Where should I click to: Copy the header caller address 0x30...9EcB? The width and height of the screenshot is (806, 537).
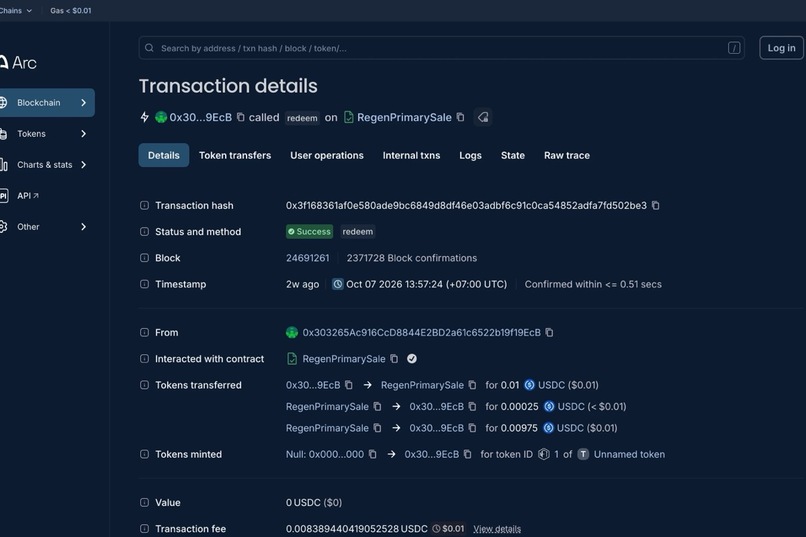[x=241, y=117]
